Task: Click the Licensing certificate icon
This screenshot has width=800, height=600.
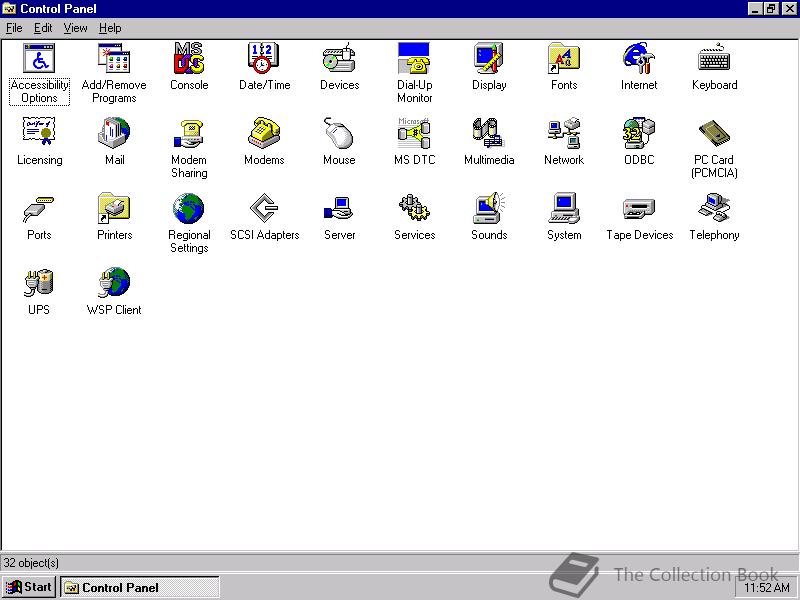Action: coord(39,133)
